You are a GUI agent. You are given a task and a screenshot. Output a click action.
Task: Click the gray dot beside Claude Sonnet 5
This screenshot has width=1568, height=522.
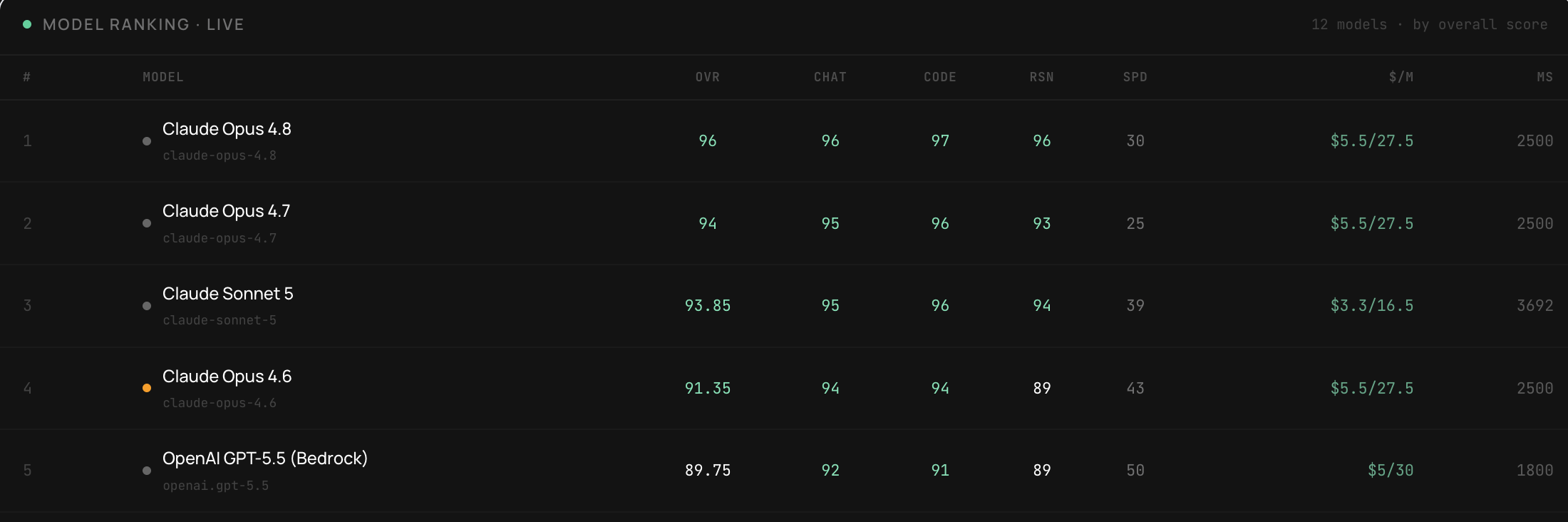click(x=147, y=306)
